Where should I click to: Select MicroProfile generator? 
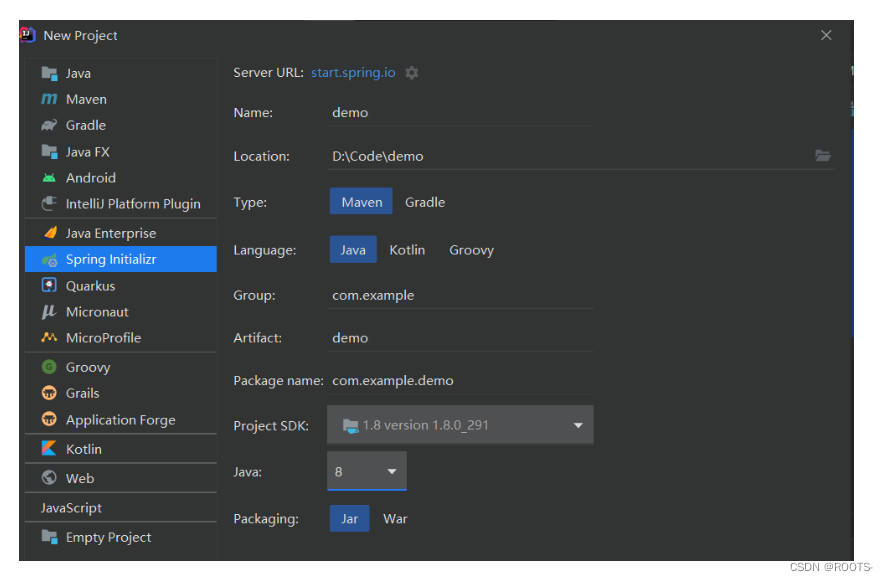121,338
